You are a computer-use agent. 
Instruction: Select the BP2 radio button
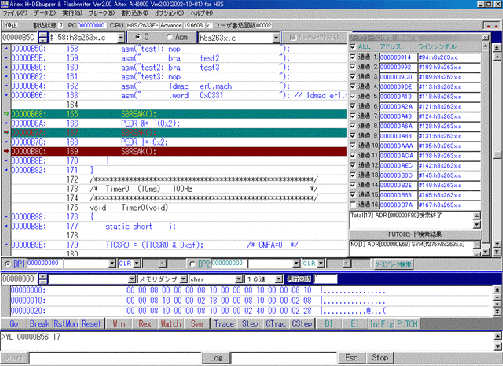[x=192, y=264]
